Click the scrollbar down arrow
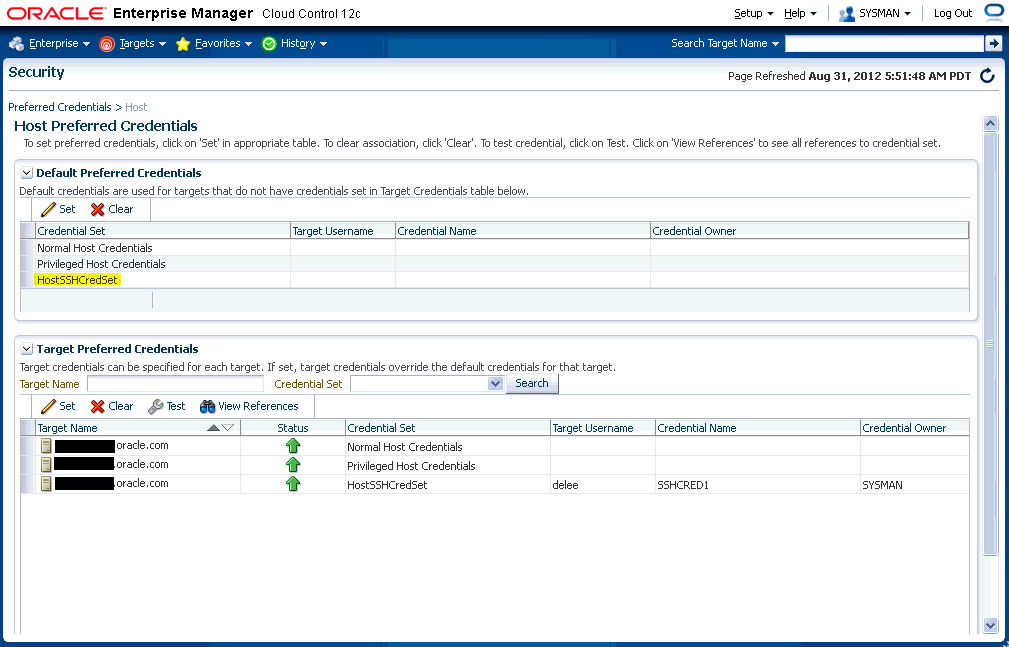 pos(990,624)
